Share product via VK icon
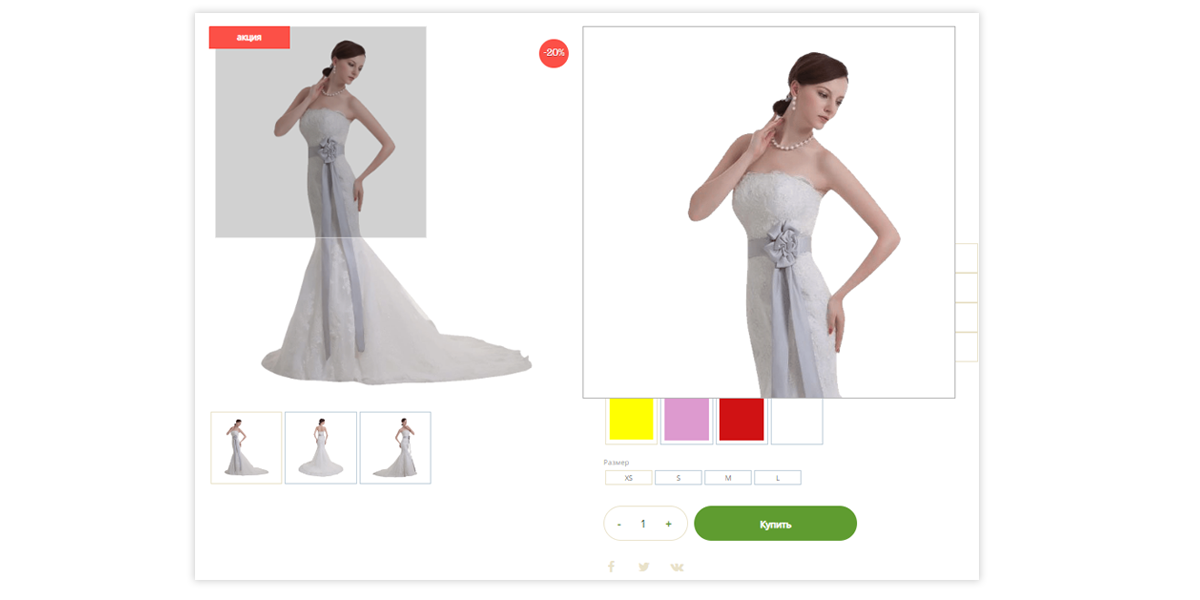1200x600 pixels. coord(677,567)
